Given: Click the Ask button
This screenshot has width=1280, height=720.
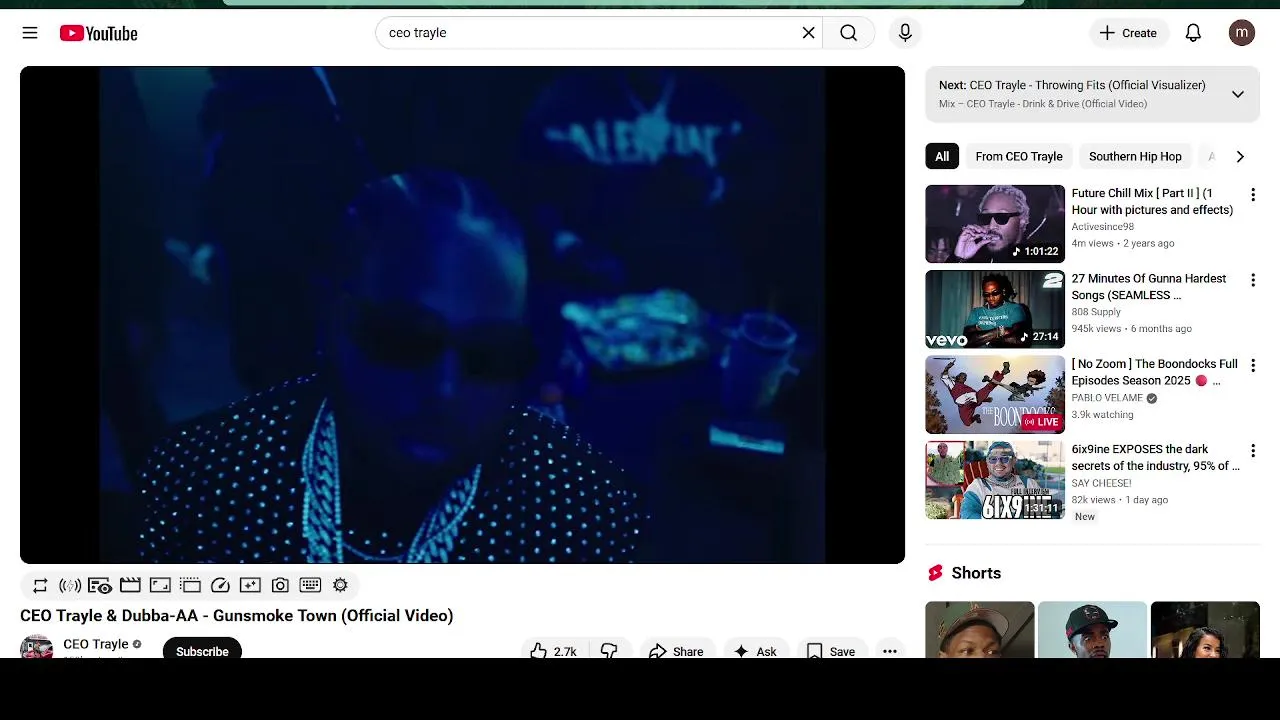Looking at the screenshot, I should (x=756, y=650).
